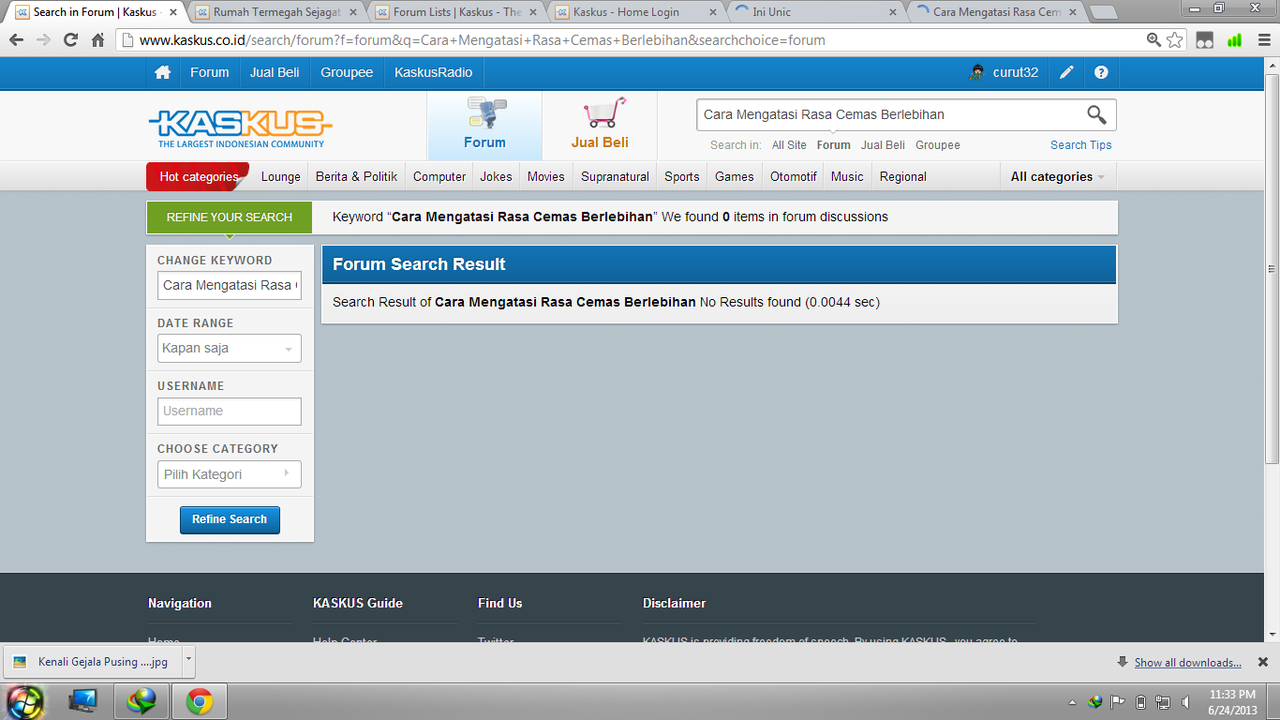The width and height of the screenshot is (1280, 720).
Task: Click Show all downloads link
Action: (1188, 662)
